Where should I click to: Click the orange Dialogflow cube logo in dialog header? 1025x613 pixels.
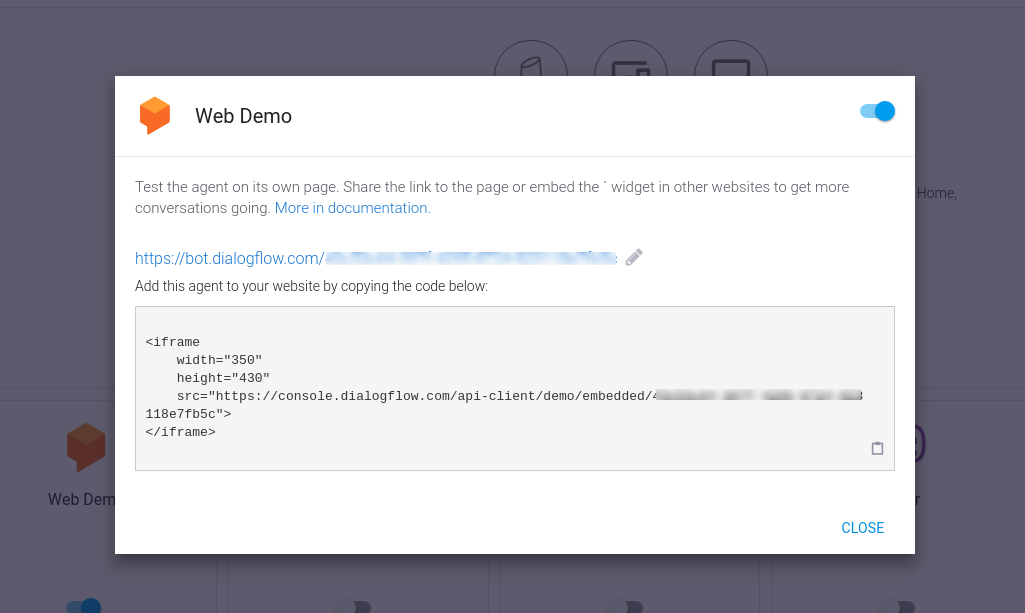(154, 116)
